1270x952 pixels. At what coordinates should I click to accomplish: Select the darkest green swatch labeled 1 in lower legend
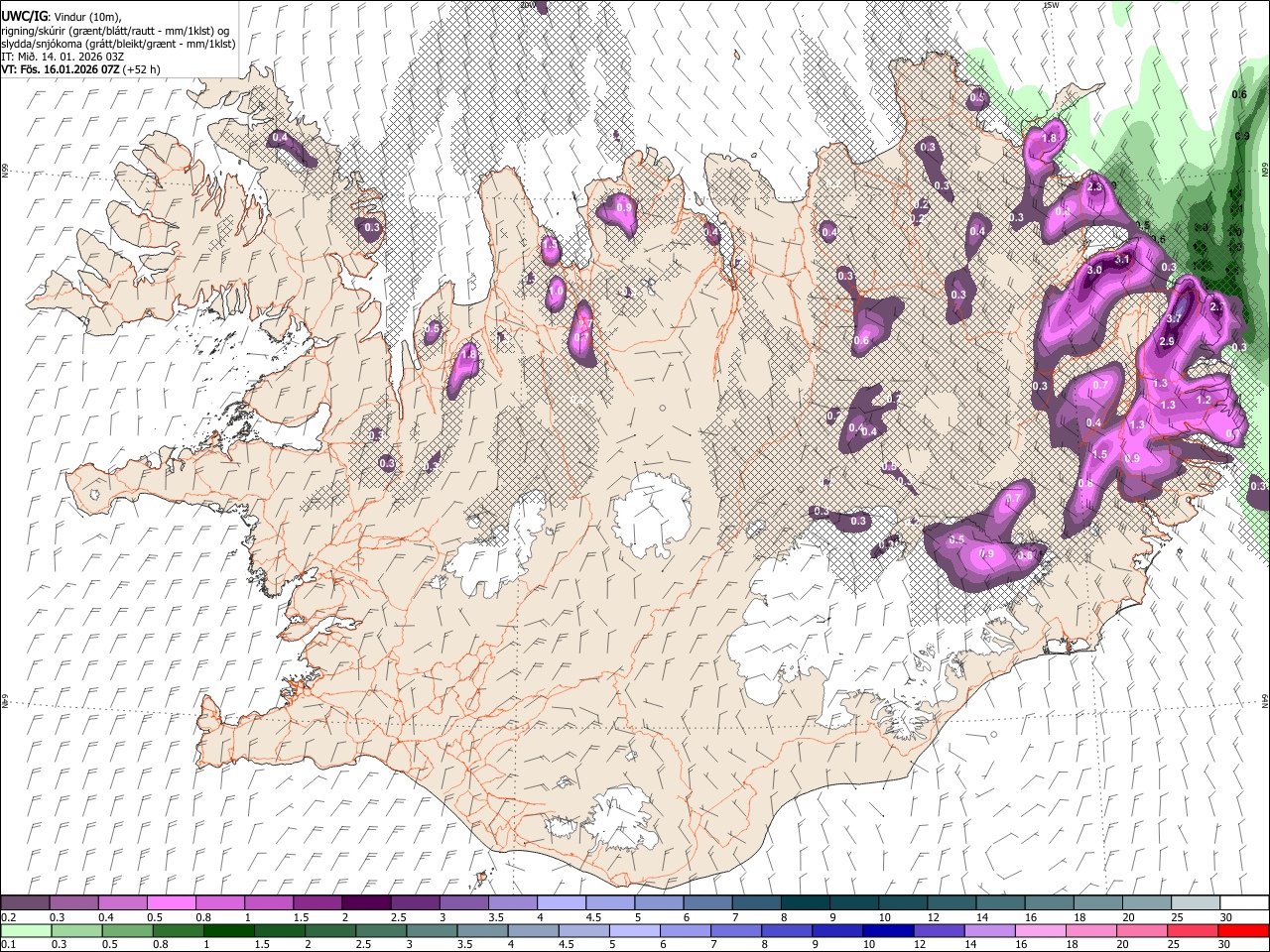229,930
